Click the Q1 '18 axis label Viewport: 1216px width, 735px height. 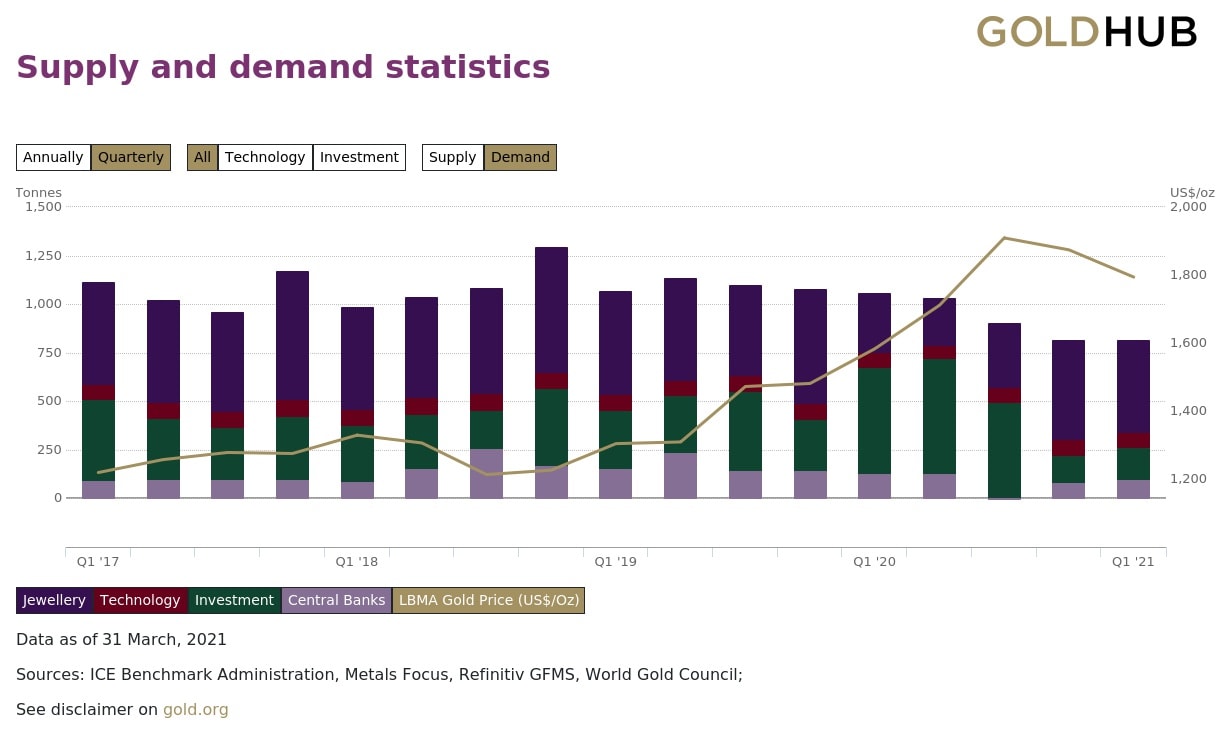357,562
